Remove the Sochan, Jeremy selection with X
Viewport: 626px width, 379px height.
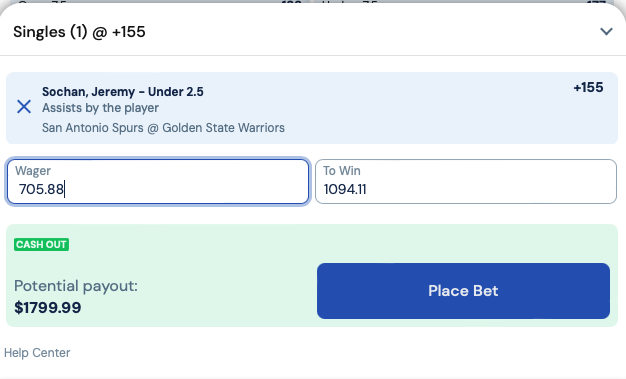pyautogui.click(x=24, y=107)
